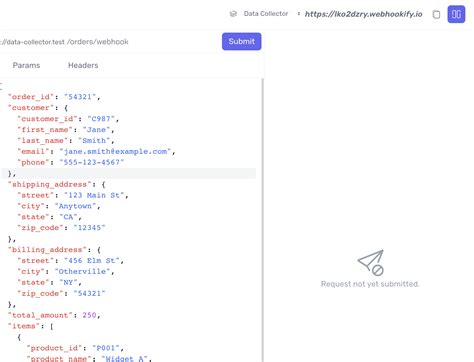
Task: Click the "billing_address" key line
Action: click(x=54, y=250)
